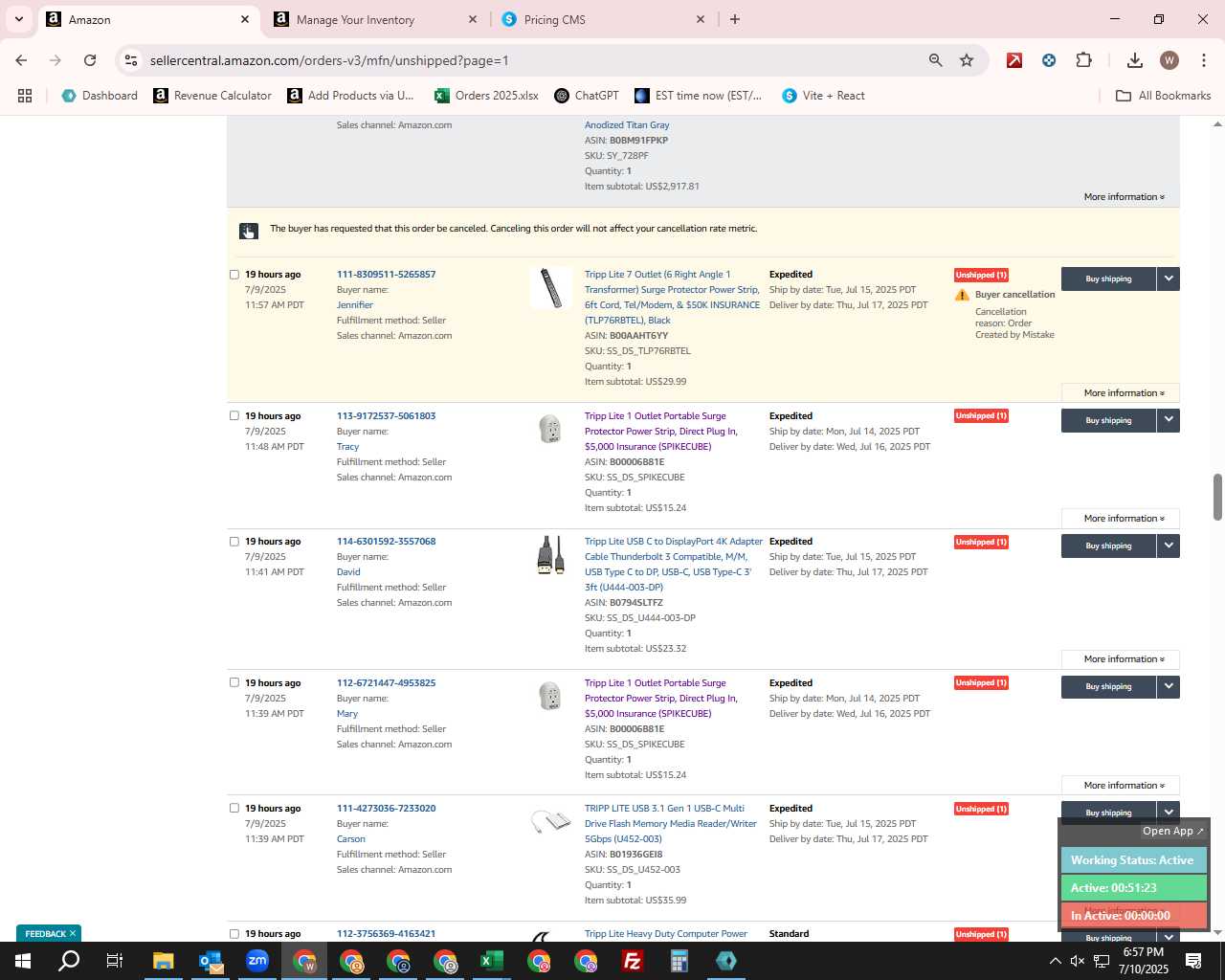Open ChatGPT bookmark
This screenshot has height=980, width=1225.
coord(586,96)
